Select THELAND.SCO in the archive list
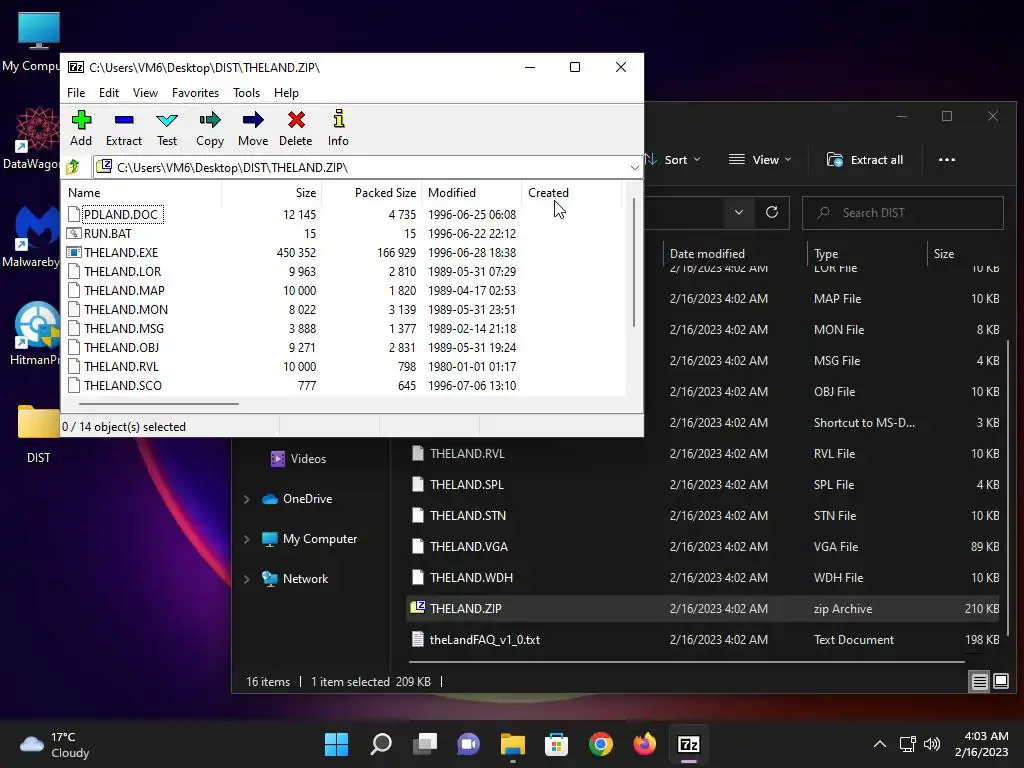 click(x=122, y=385)
